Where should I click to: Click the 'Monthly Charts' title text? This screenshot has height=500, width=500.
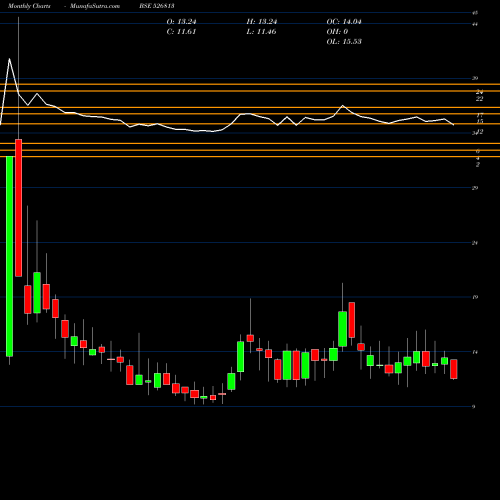[x=29, y=6]
